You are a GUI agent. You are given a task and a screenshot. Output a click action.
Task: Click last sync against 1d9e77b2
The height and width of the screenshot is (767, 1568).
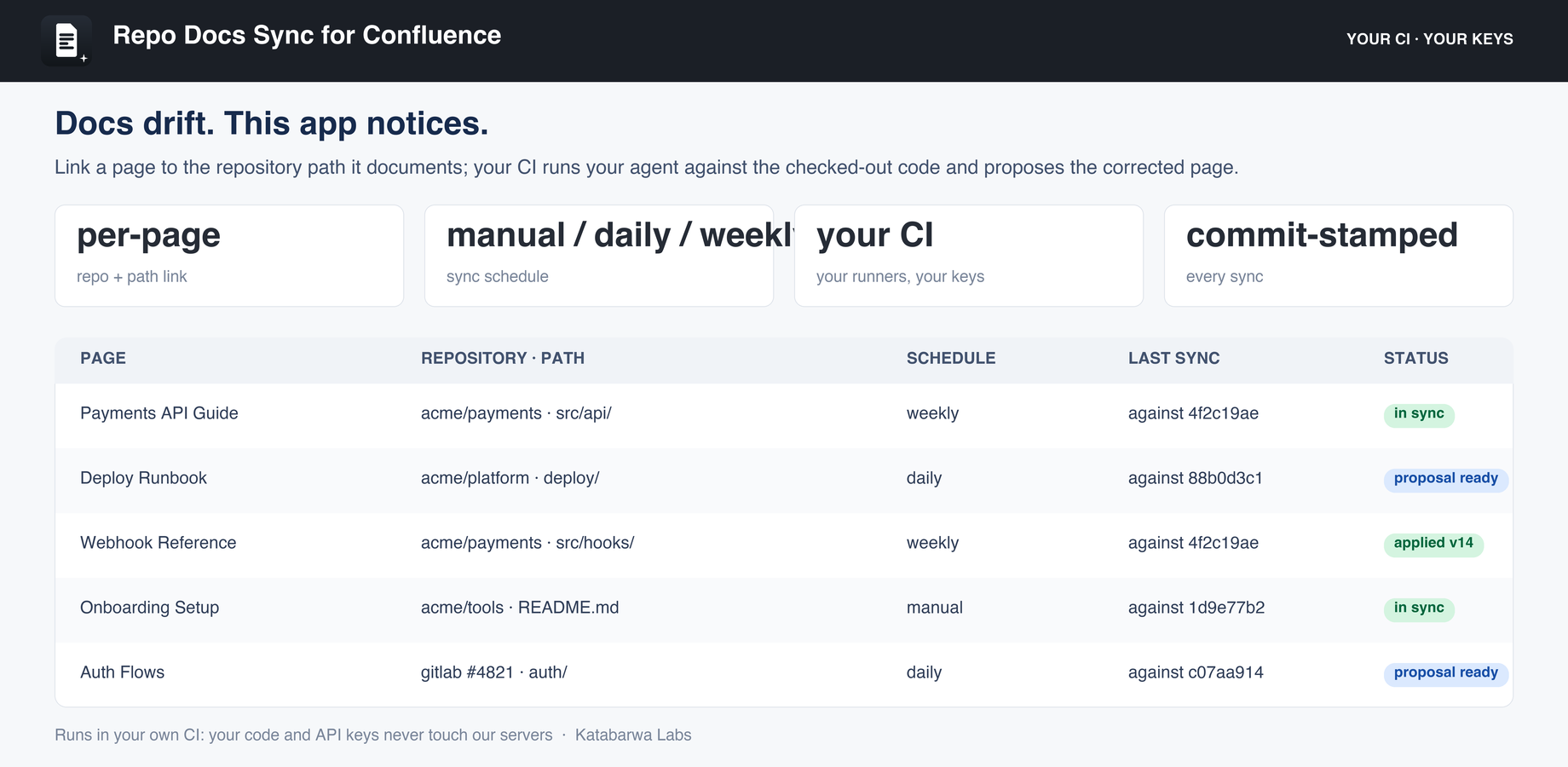1196,608
